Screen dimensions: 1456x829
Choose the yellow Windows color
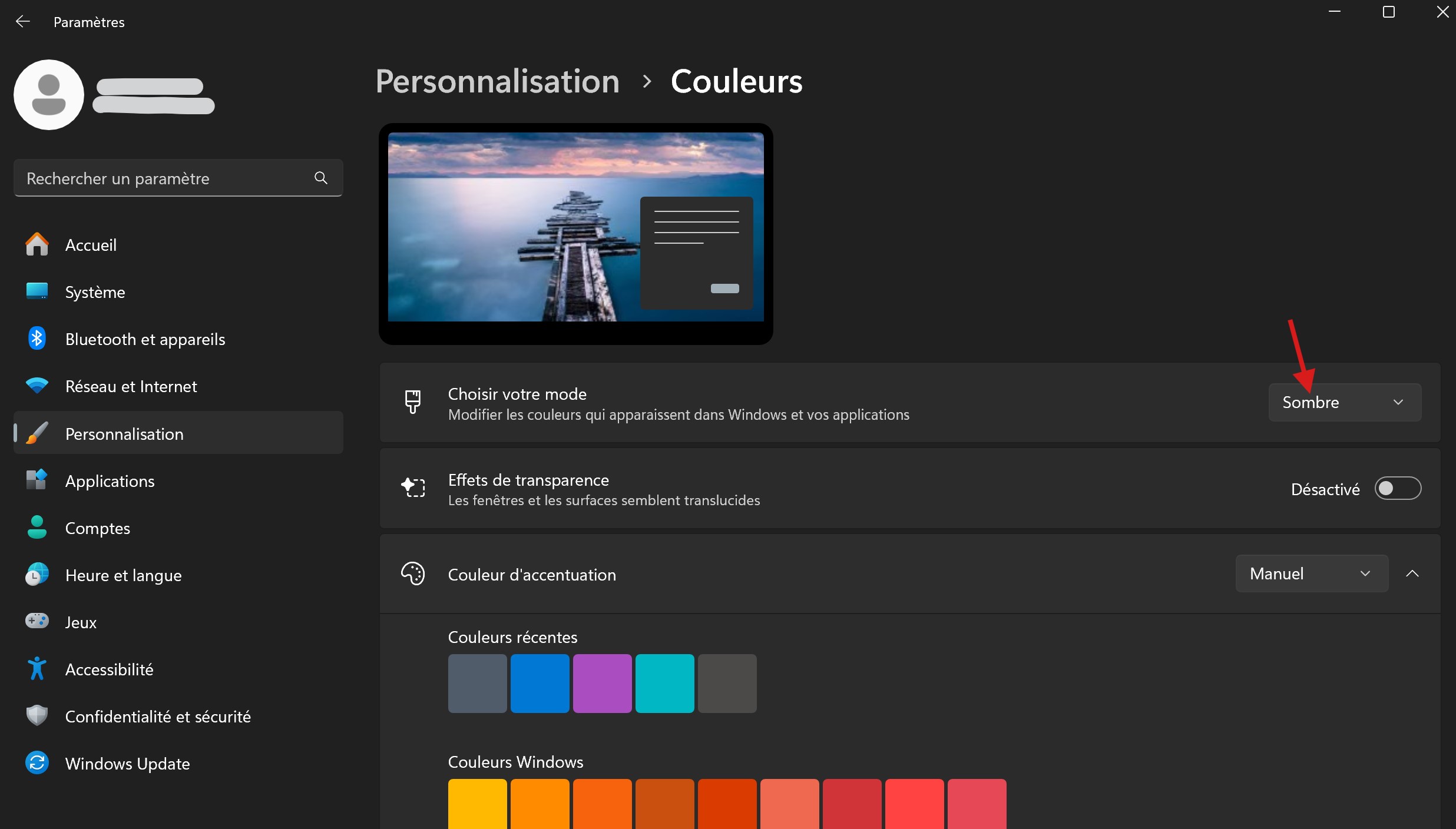point(478,804)
